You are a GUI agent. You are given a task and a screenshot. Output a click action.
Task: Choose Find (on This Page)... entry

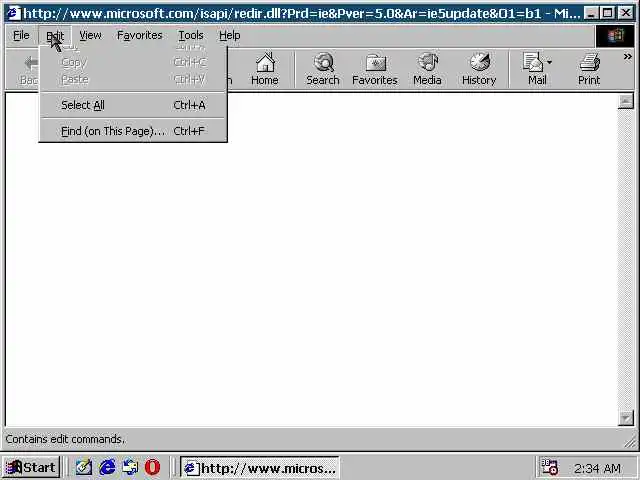coord(133,131)
